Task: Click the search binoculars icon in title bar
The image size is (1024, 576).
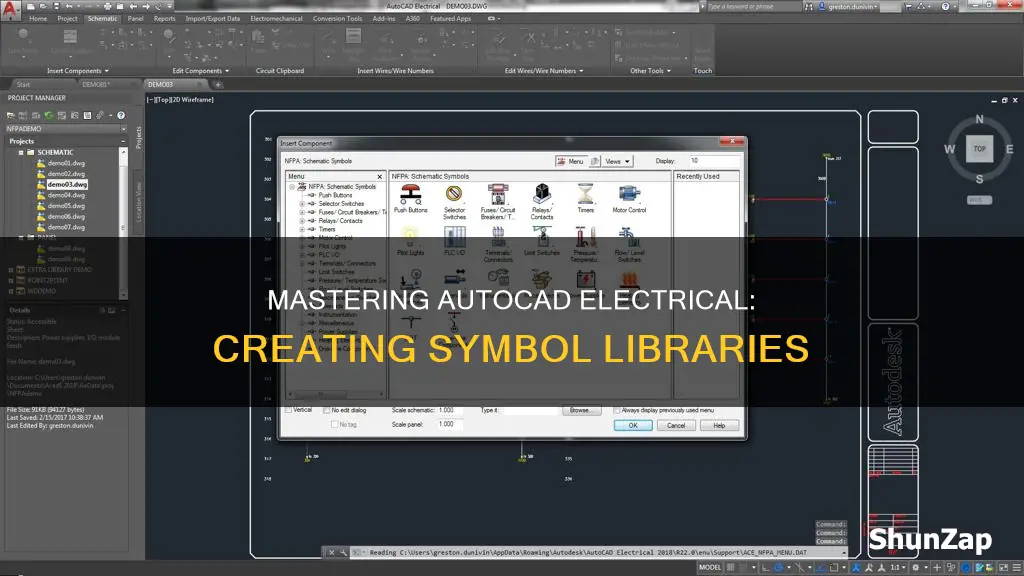Action: 809,7
